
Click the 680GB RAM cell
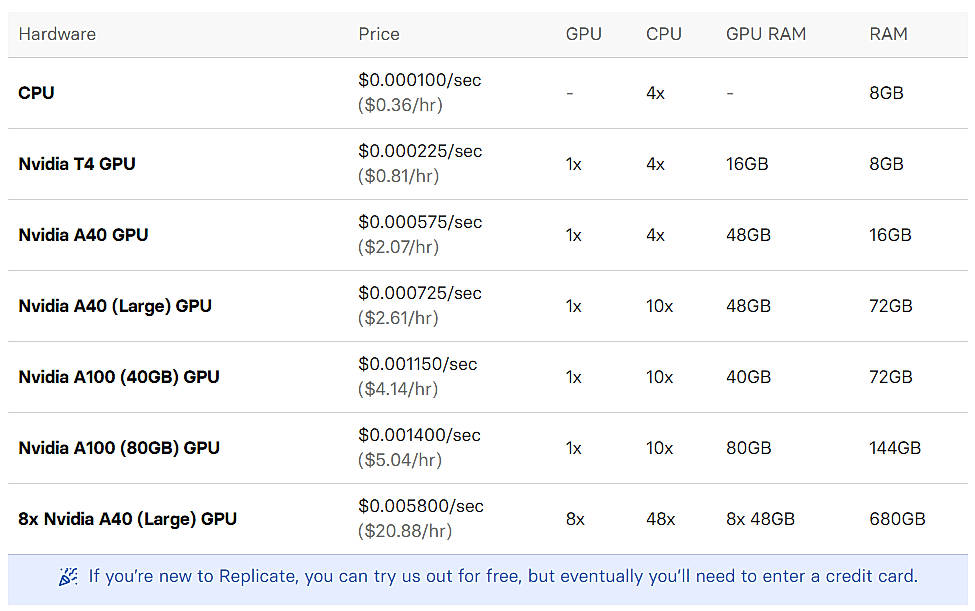895,519
